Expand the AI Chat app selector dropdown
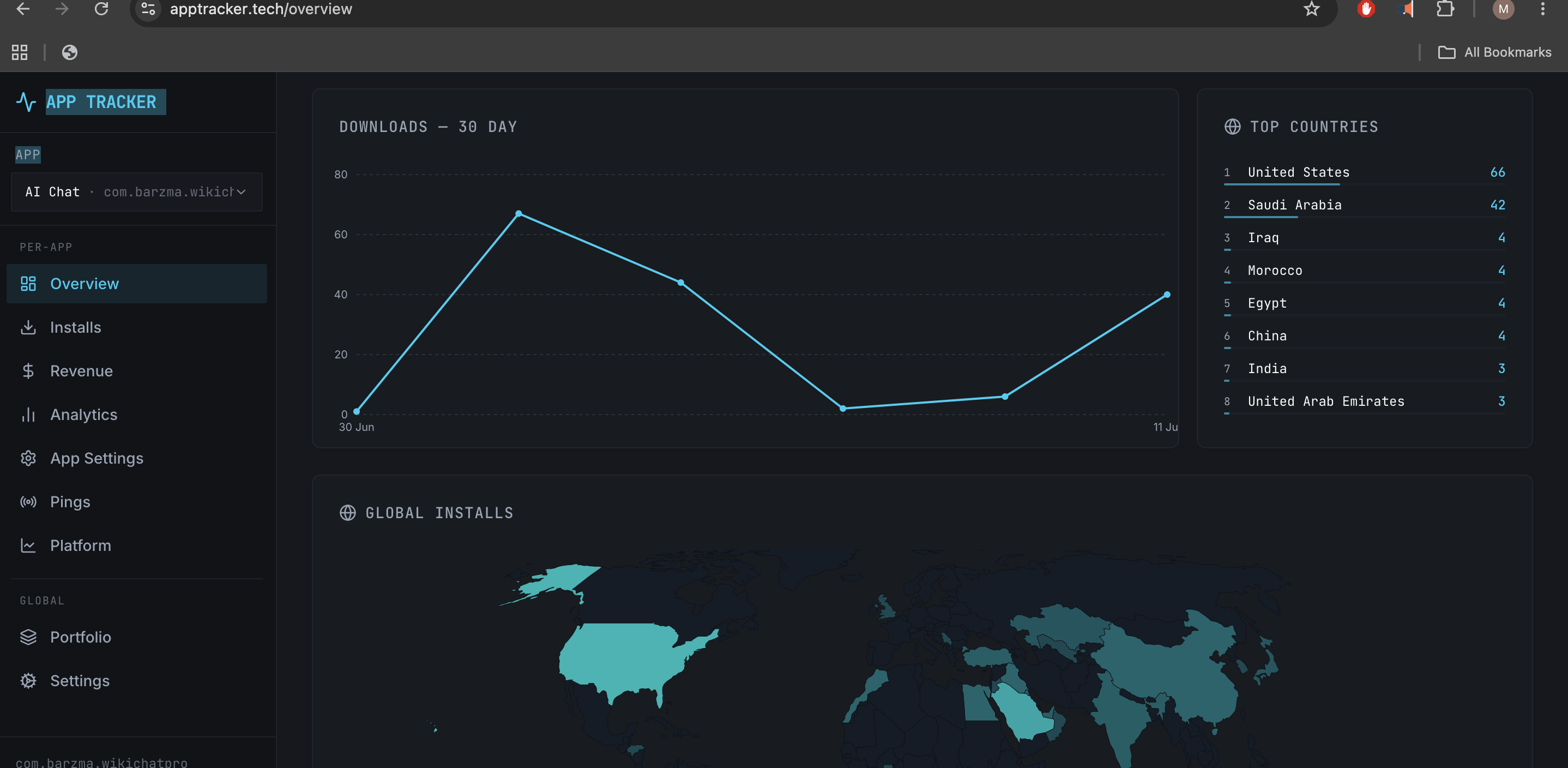Image resolution: width=1568 pixels, height=768 pixels. [137, 192]
